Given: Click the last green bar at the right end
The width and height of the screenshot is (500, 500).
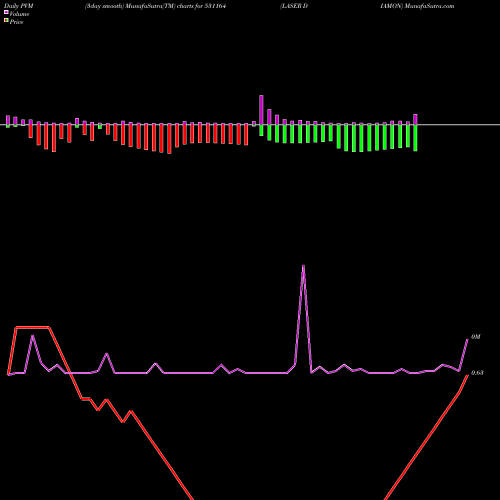Looking at the screenshot, I should pyautogui.click(x=415, y=138).
